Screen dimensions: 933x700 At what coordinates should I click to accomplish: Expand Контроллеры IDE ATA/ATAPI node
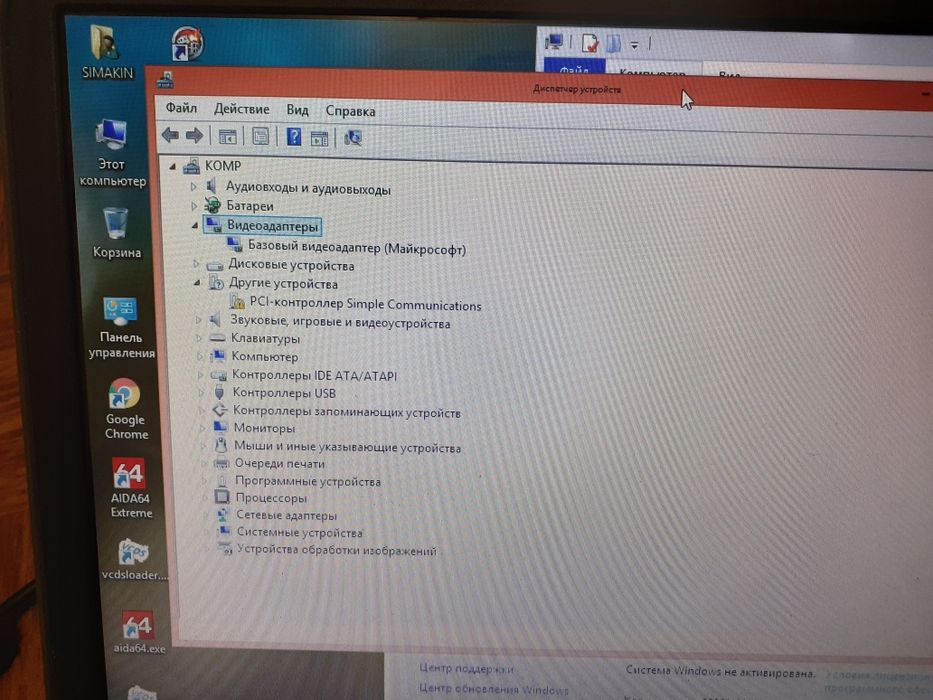point(201,375)
